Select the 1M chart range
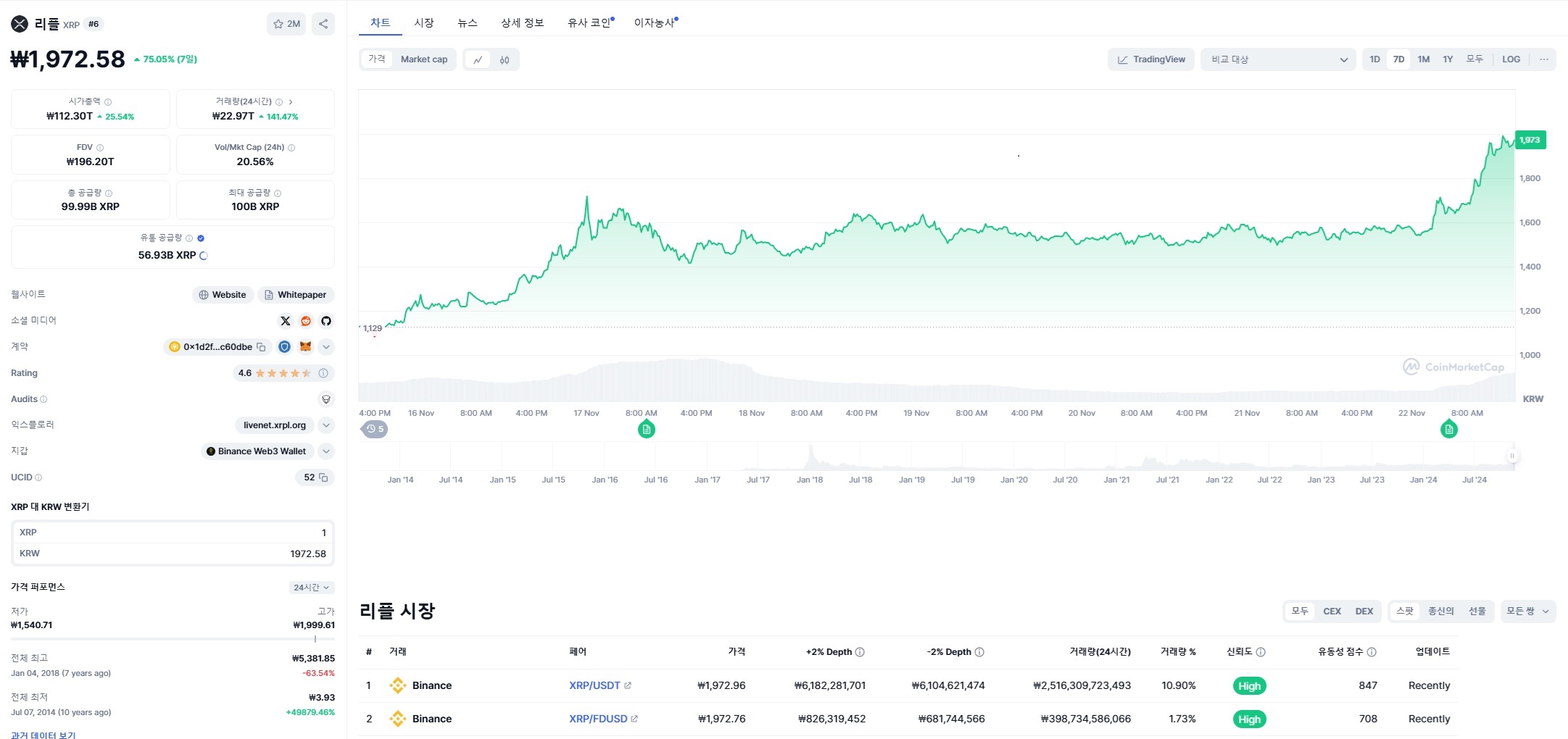The width and height of the screenshot is (1568, 739). coord(1423,59)
